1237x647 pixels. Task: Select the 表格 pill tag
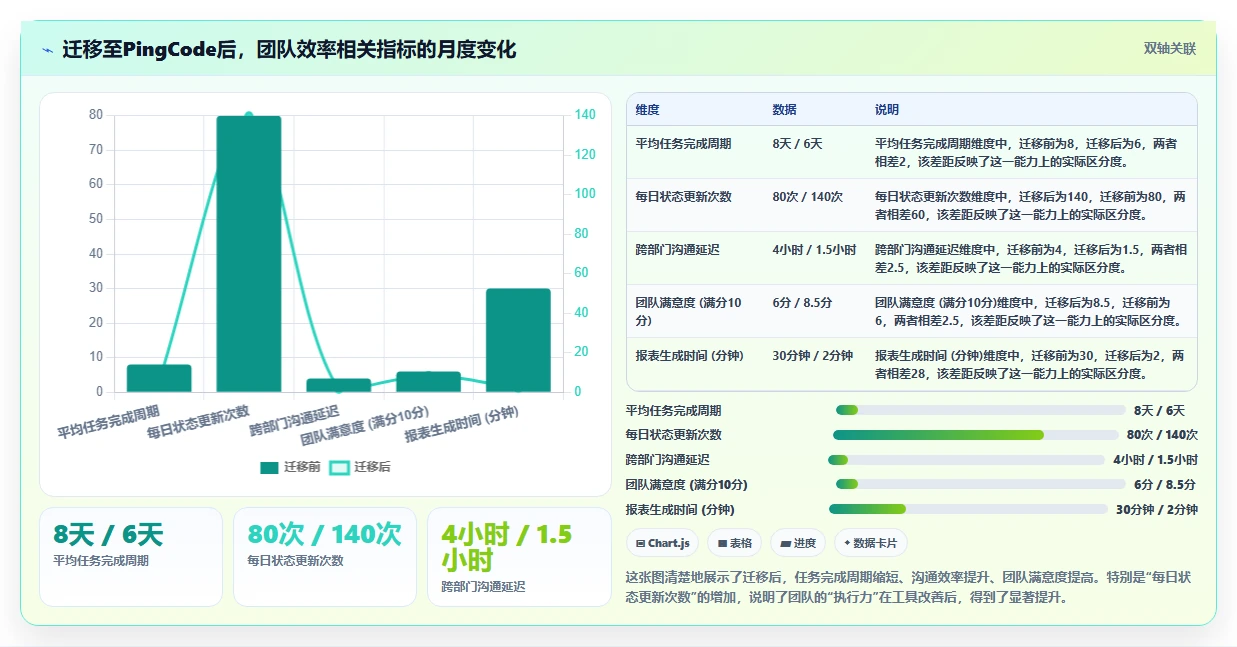(735, 543)
